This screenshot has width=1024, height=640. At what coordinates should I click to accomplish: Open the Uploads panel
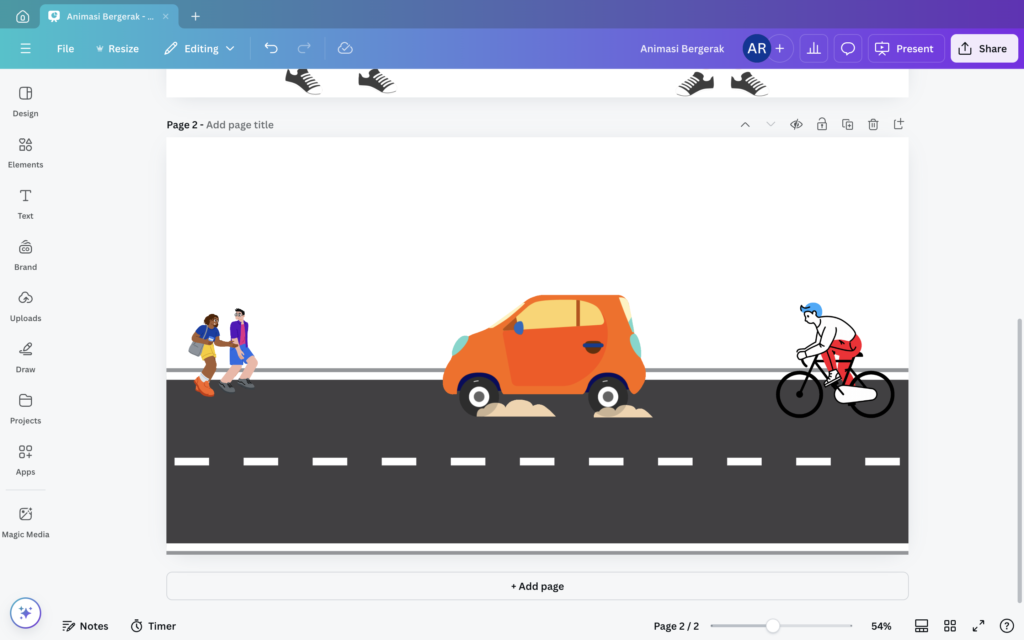pyautogui.click(x=25, y=306)
